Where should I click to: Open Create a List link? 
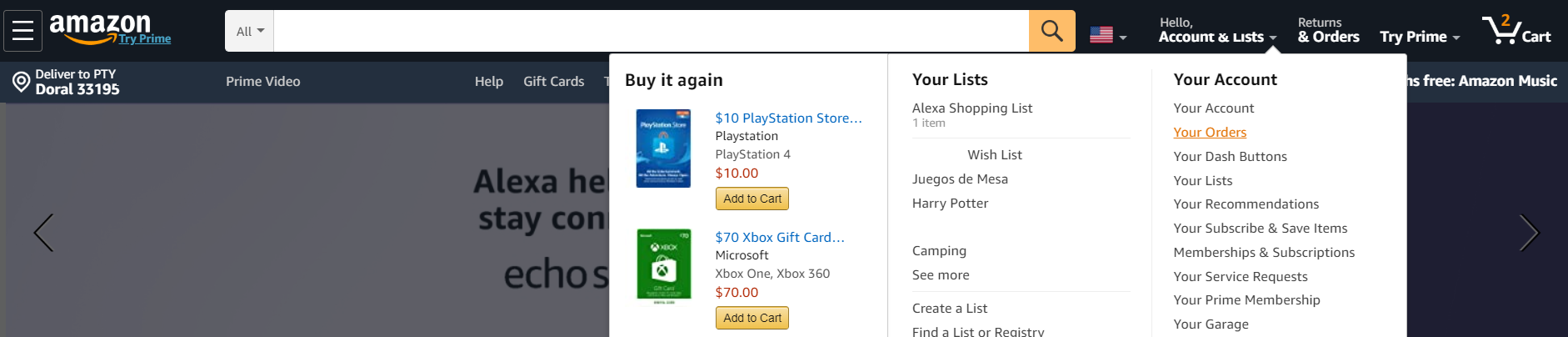[950, 309]
